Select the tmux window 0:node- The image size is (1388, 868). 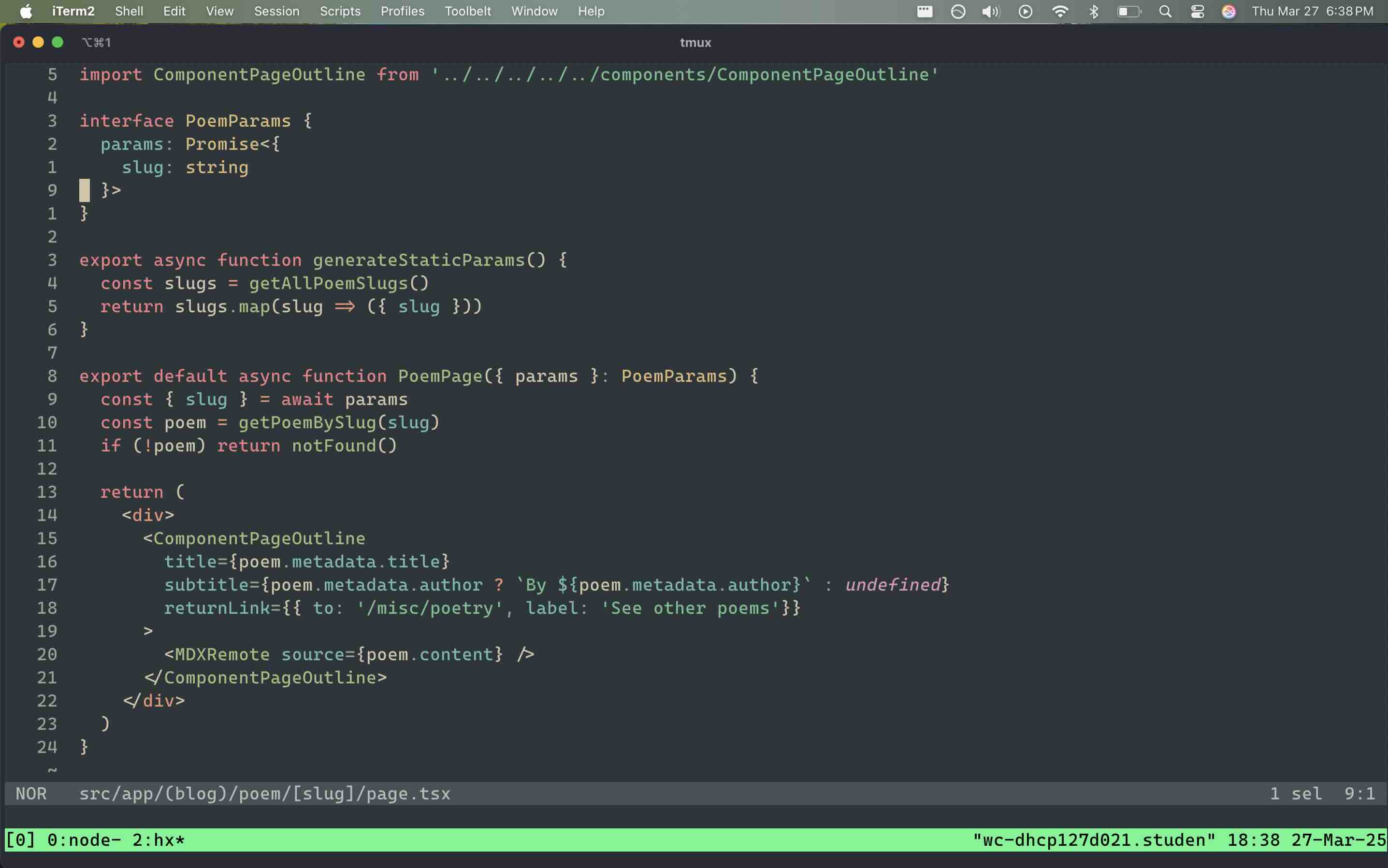(x=85, y=840)
